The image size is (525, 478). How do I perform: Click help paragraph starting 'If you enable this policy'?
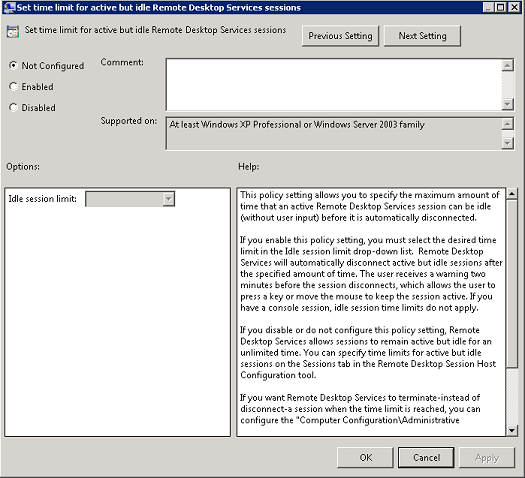click(371, 274)
